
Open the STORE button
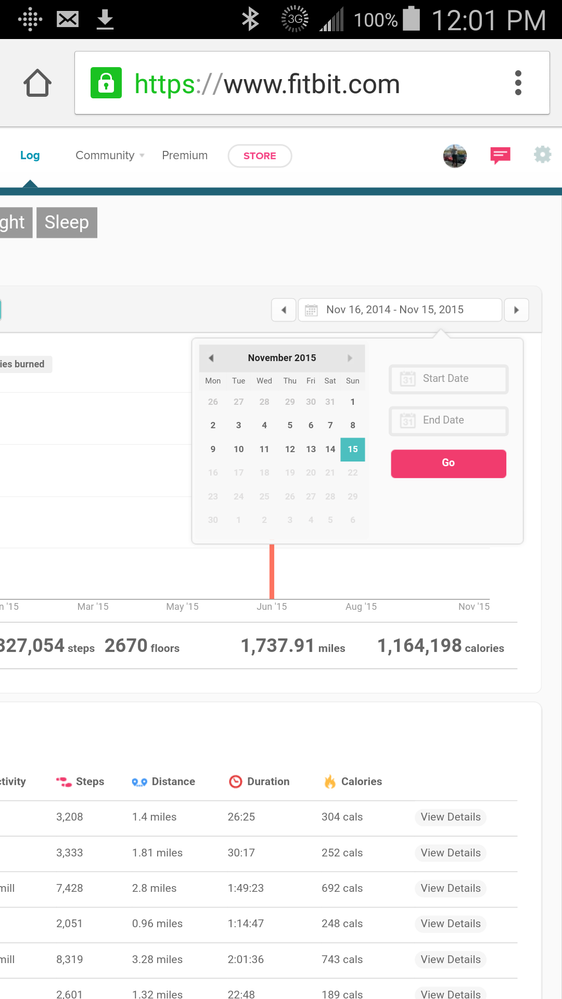pos(260,156)
